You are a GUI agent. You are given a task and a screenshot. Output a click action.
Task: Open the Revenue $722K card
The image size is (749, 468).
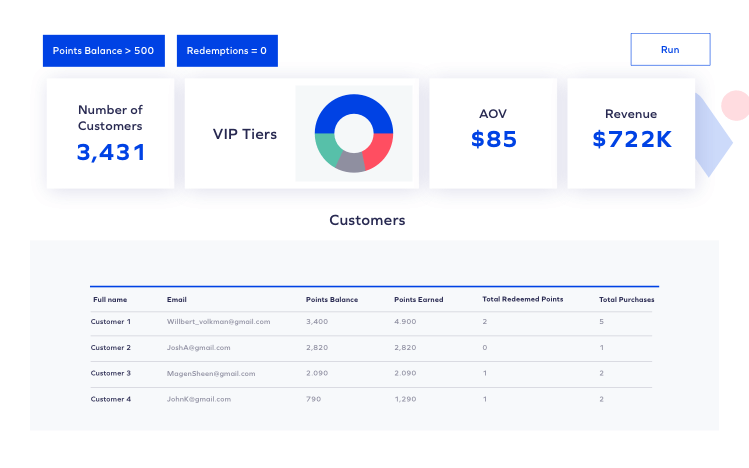631,133
